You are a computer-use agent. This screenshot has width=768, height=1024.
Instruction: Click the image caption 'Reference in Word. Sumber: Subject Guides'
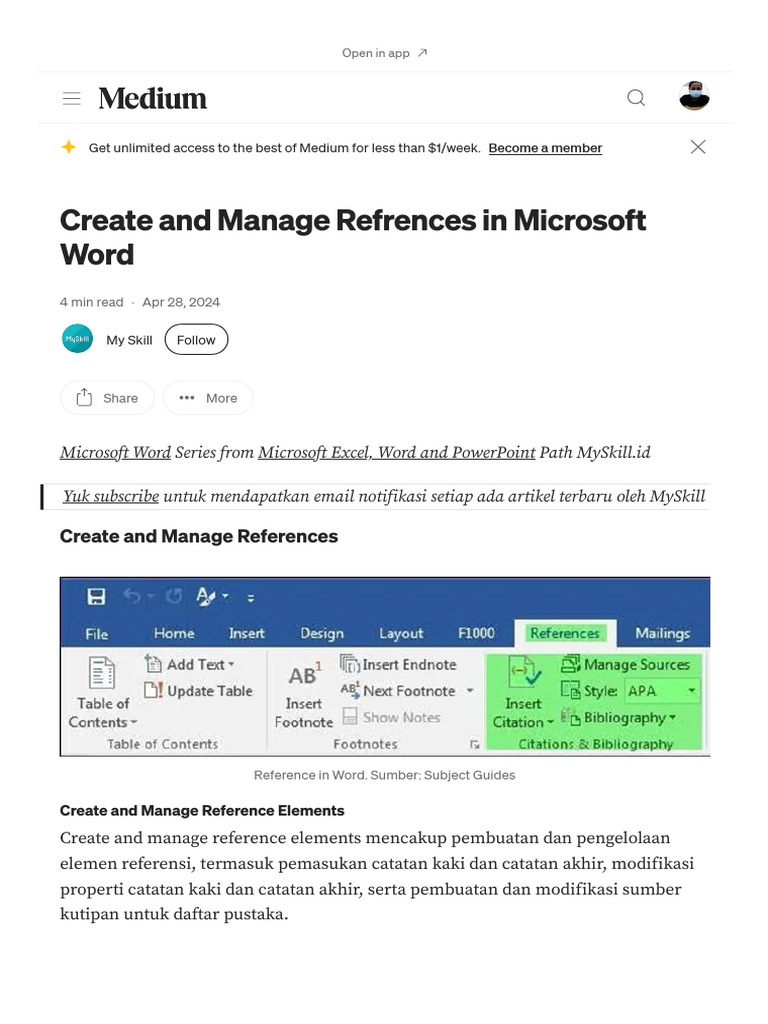click(385, 775)
